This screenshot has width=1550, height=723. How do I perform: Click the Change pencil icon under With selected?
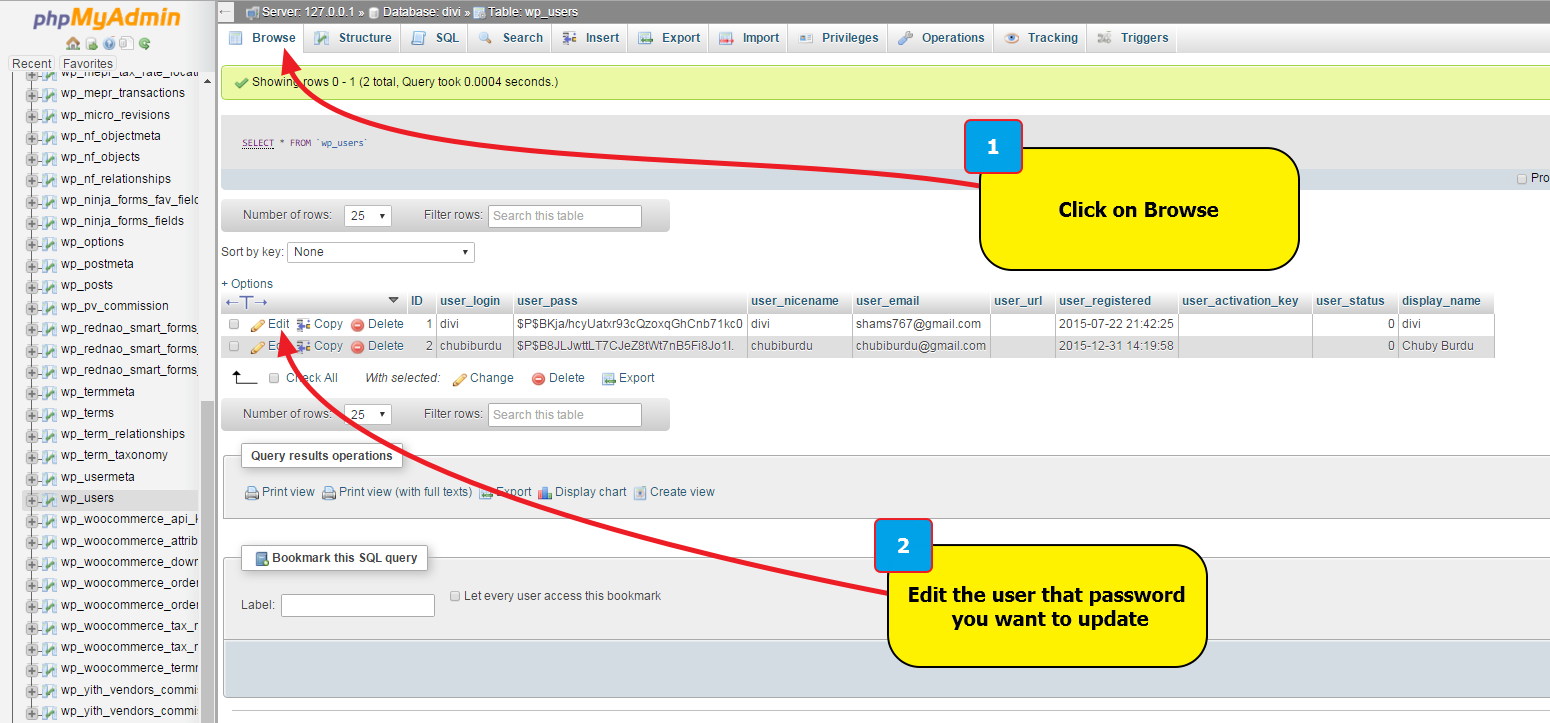(460, 379)
